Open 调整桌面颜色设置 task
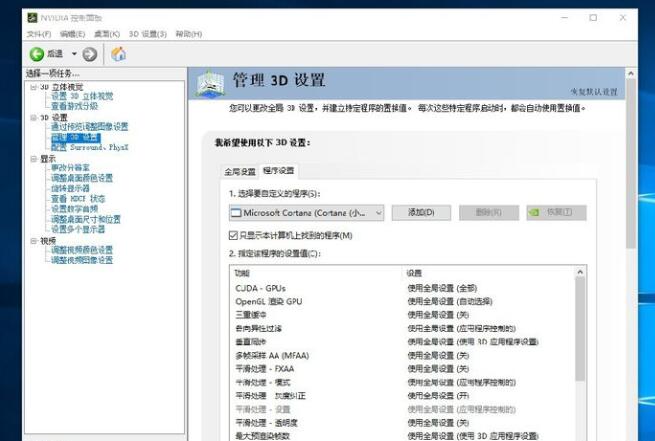Screen dimensions: 655x441 pyautogui.click(x=82, y=178)
